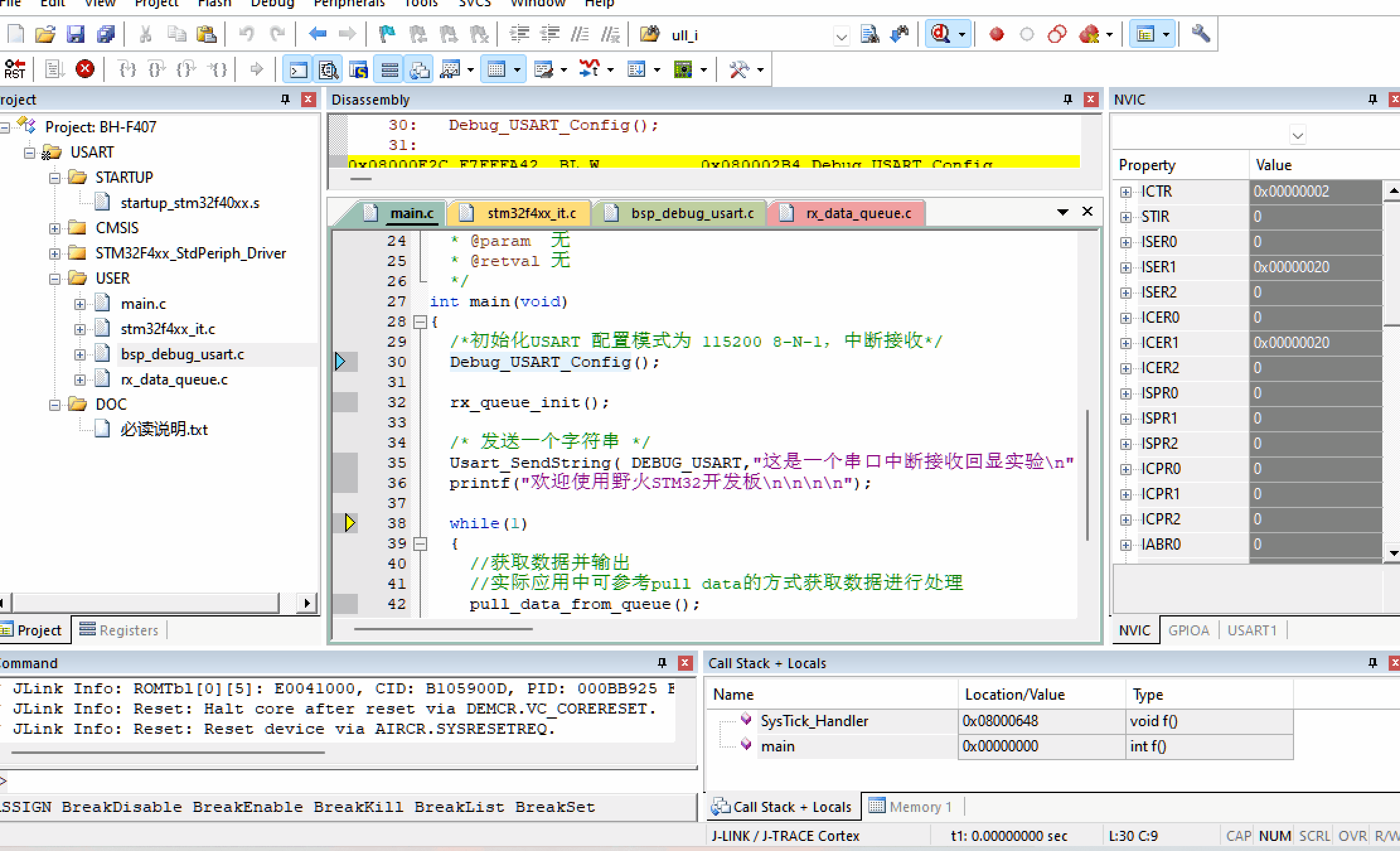Screen dimensions: 1400x851
Task: Click the command line input field
Action: (347, 782)
